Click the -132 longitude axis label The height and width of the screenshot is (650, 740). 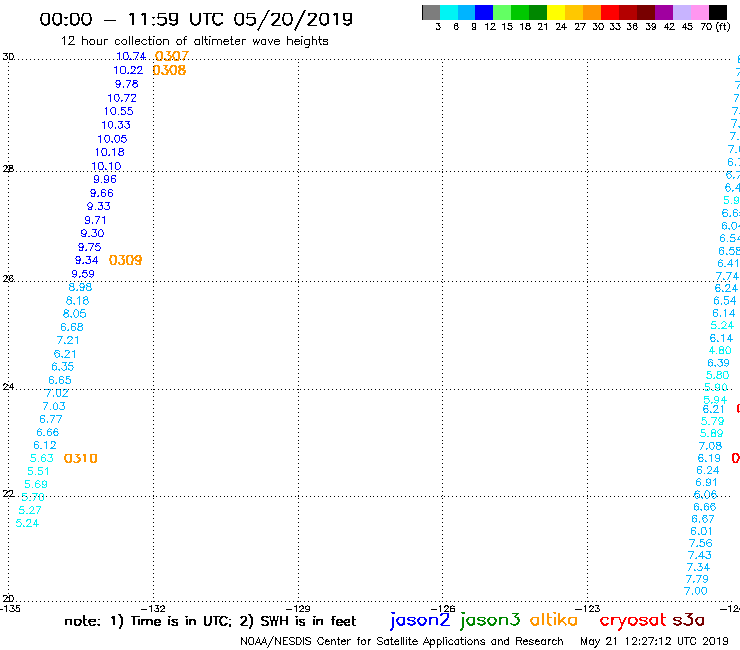(153, 608)
